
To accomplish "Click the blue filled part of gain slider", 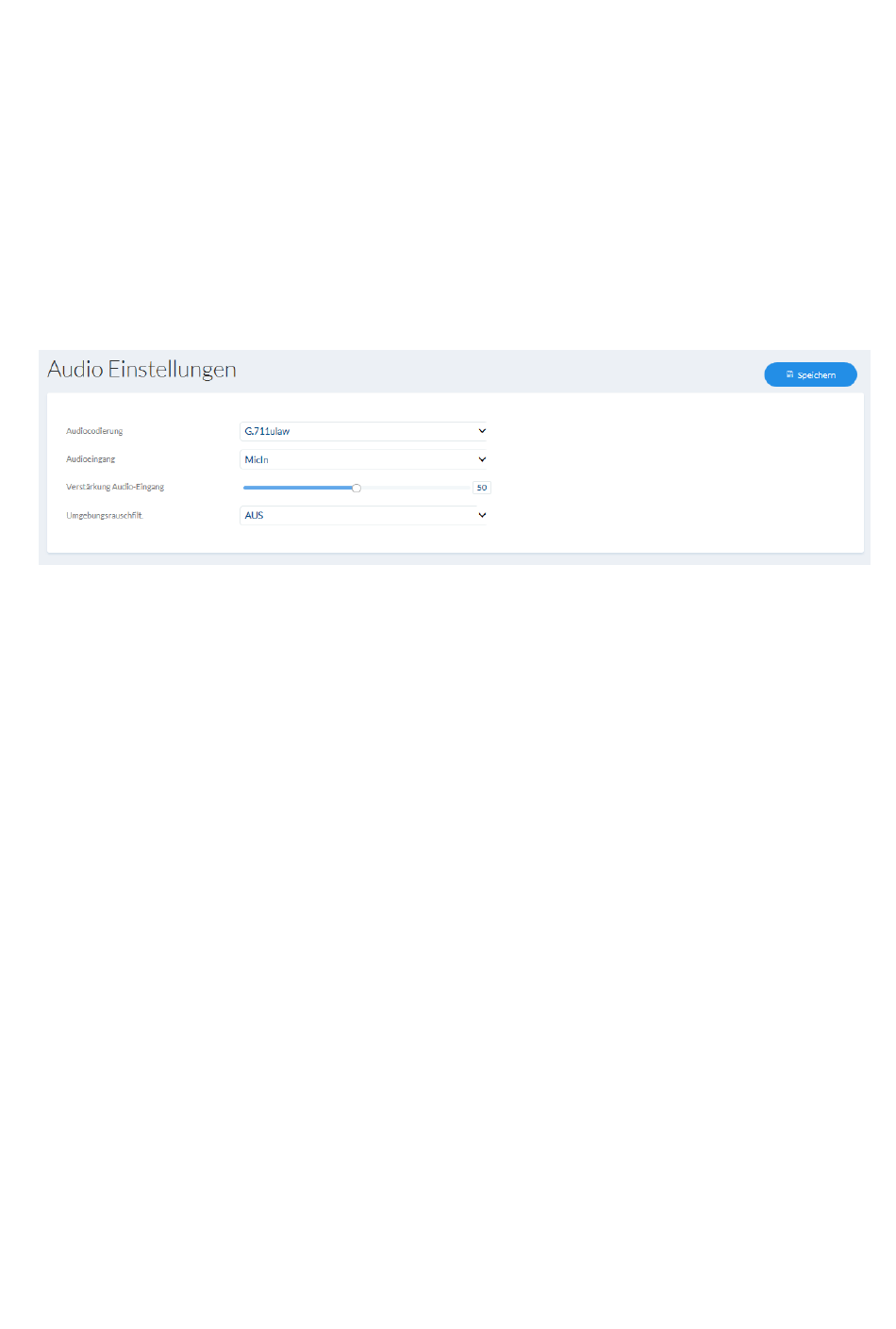I will pyautogui.click(x=297, y=488).
